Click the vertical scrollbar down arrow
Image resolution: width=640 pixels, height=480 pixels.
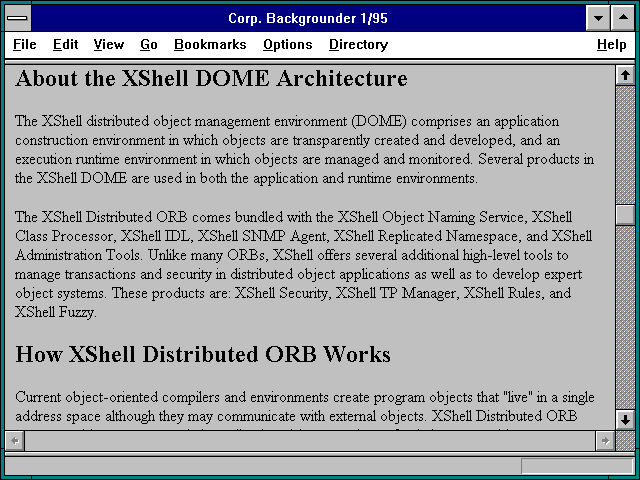625,420
